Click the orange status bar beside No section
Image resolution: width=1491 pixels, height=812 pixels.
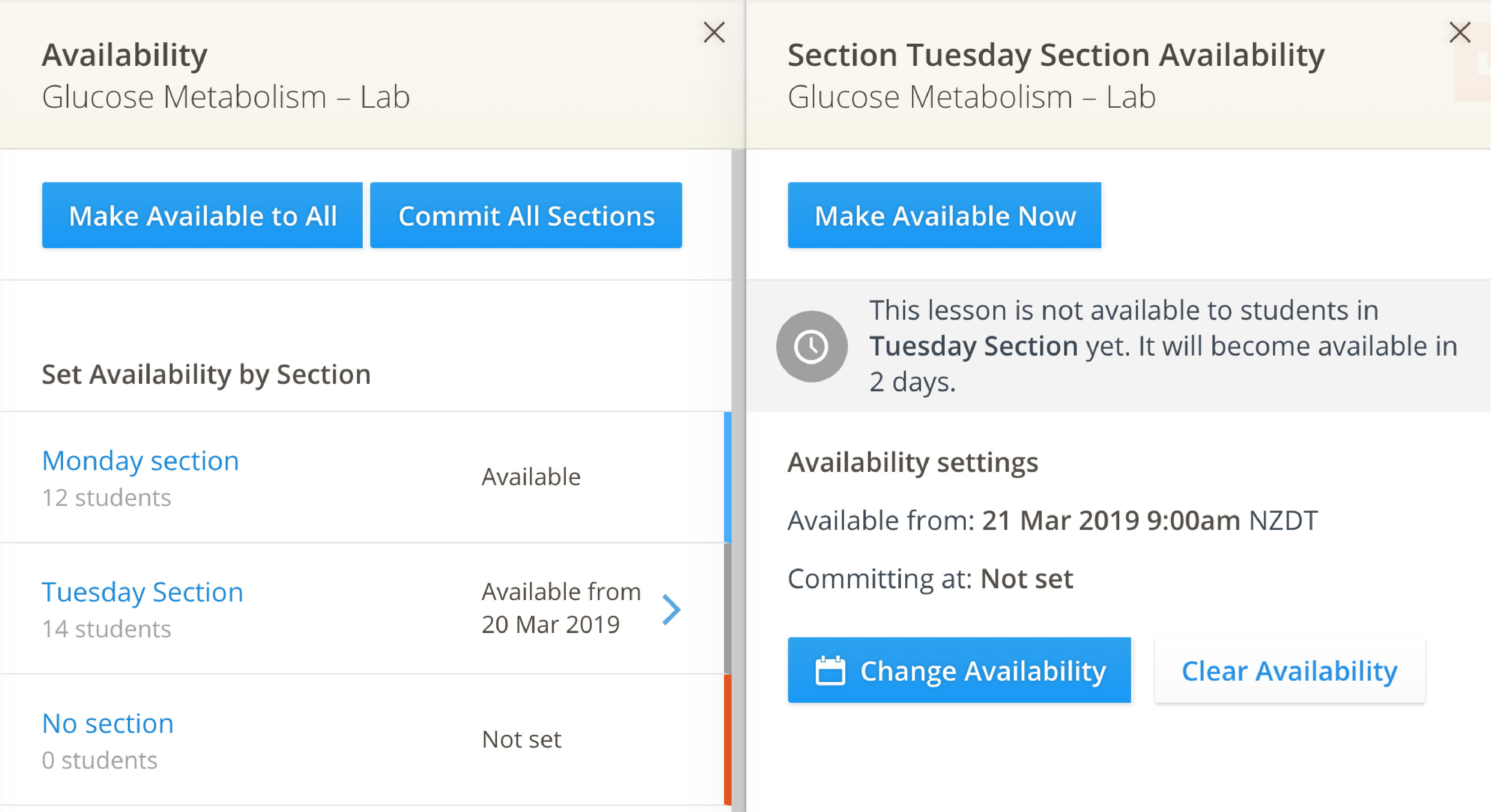727,739
